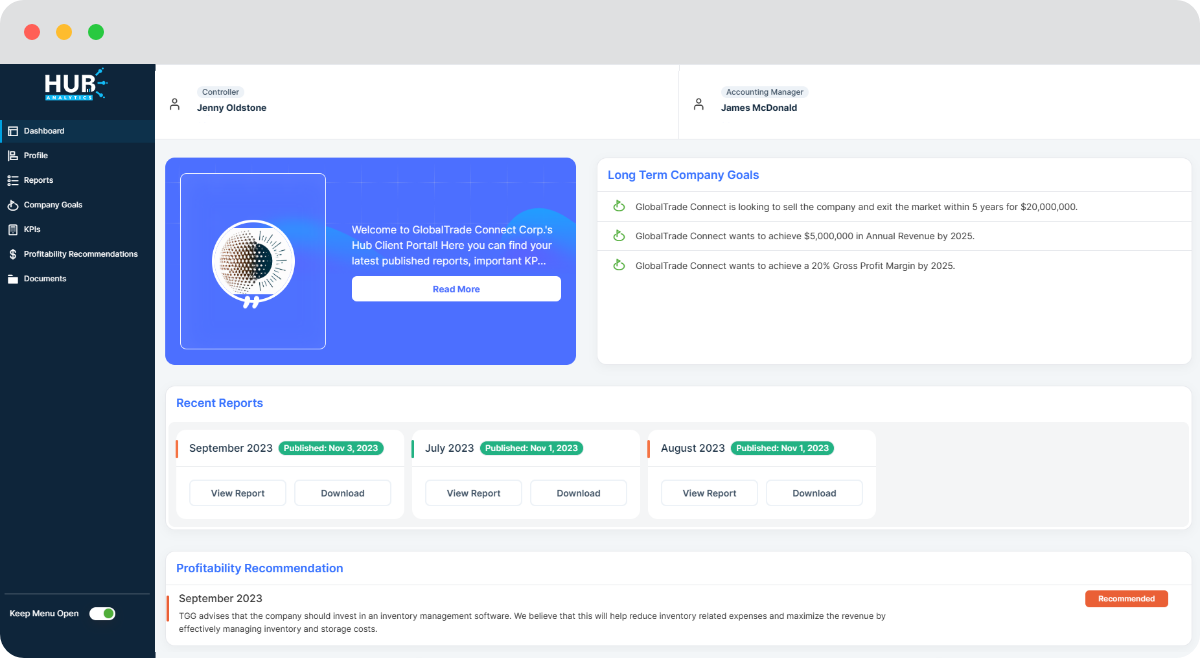
Task: Open the Profitability Recommendations menu item
Action: pyautogui.click(x=80, y=254)
